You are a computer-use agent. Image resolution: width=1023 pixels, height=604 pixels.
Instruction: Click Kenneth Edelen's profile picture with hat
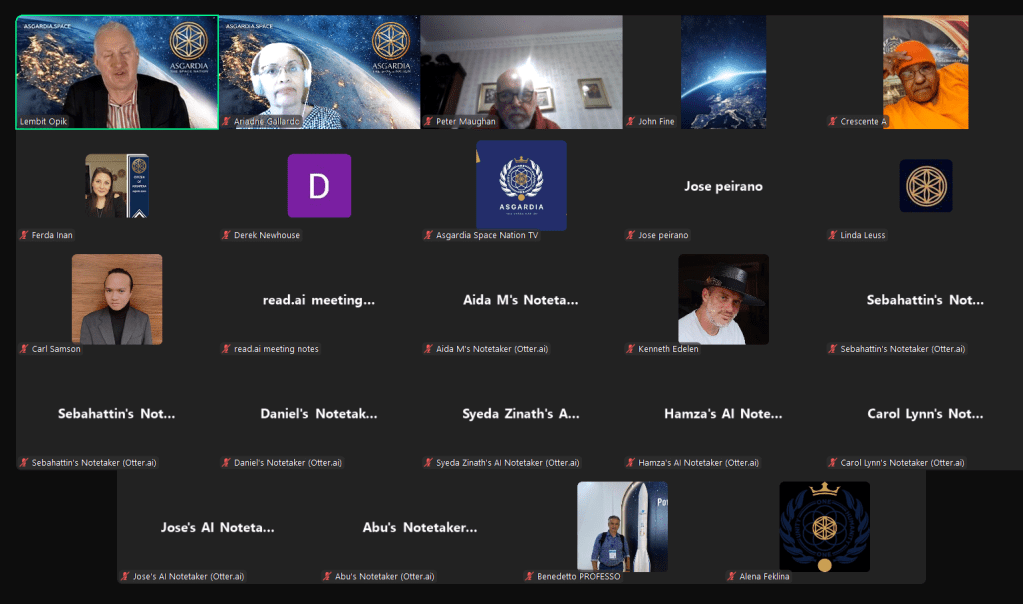723,299
